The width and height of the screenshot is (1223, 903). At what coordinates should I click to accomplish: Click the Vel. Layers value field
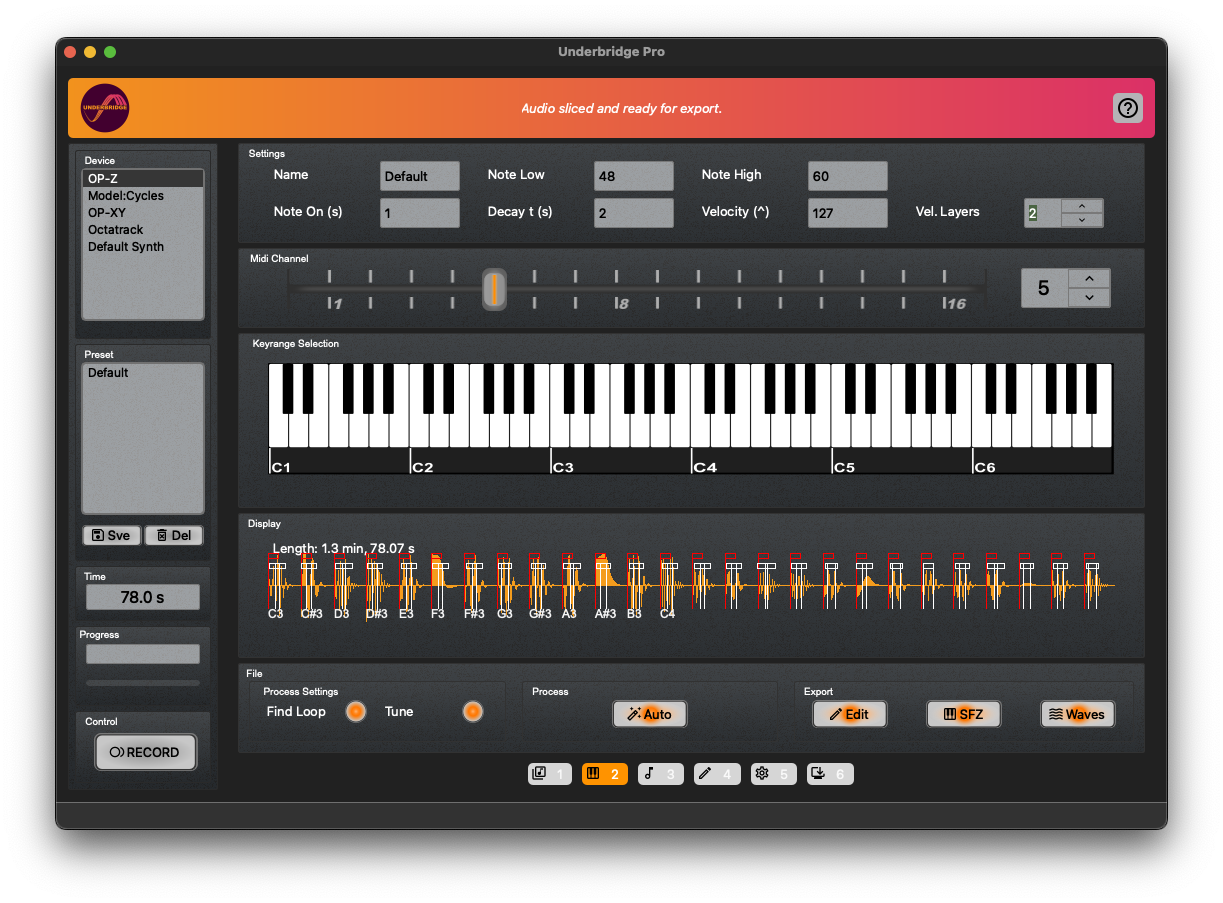click(1043, 213)
